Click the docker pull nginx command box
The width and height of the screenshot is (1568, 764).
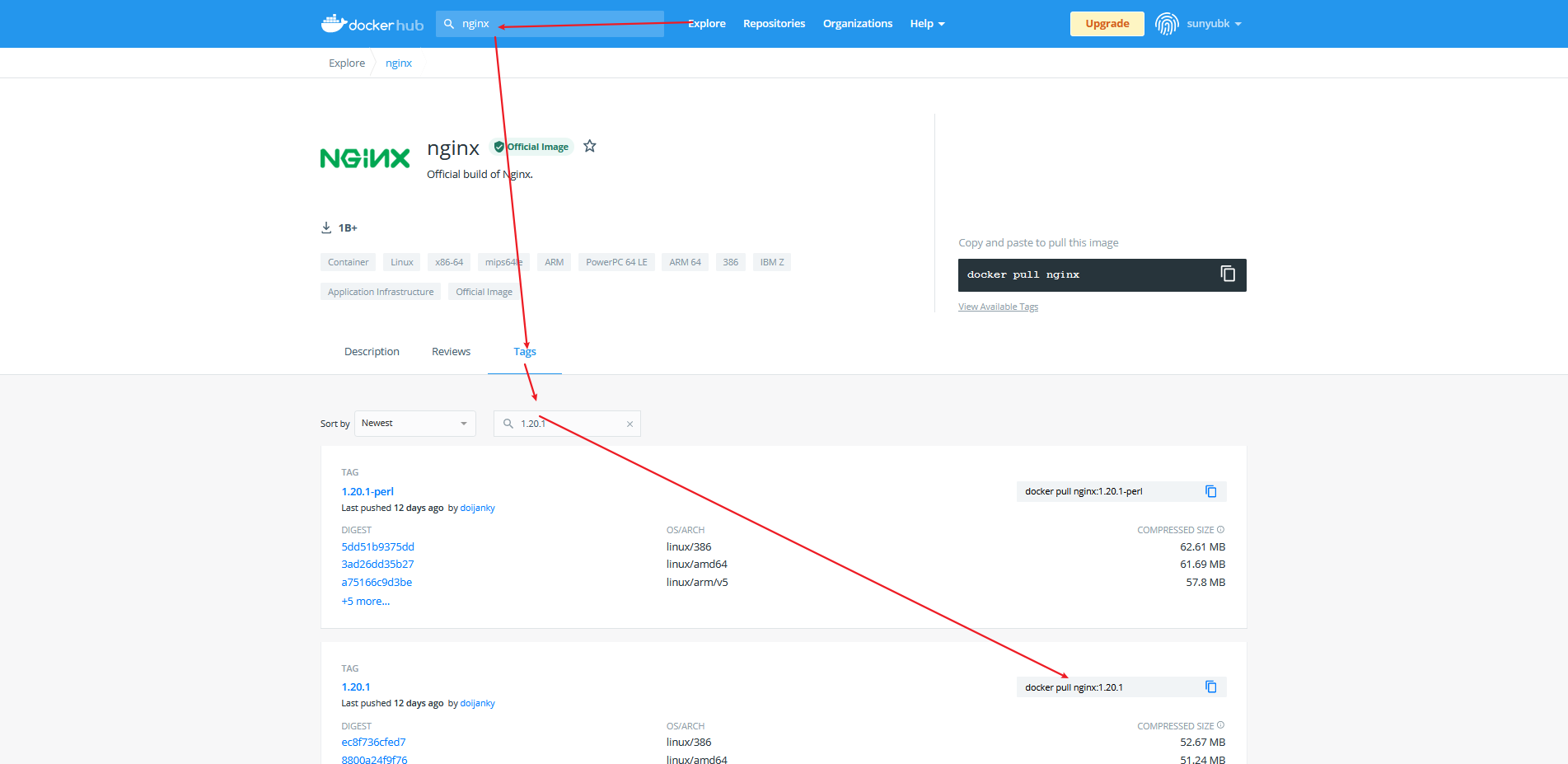(1102, 275)
